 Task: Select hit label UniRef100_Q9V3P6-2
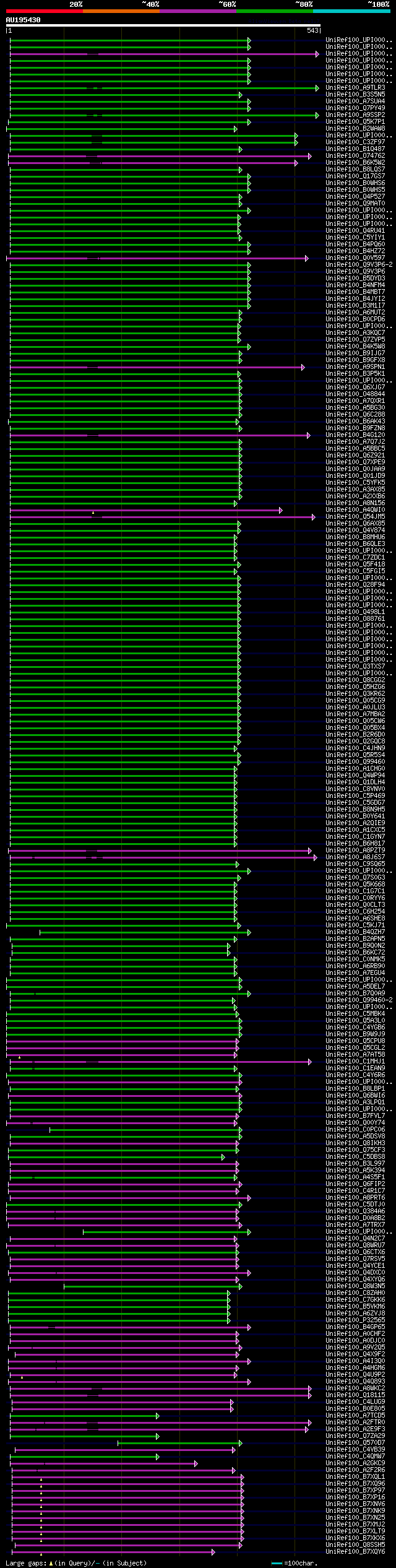point(359,265)
